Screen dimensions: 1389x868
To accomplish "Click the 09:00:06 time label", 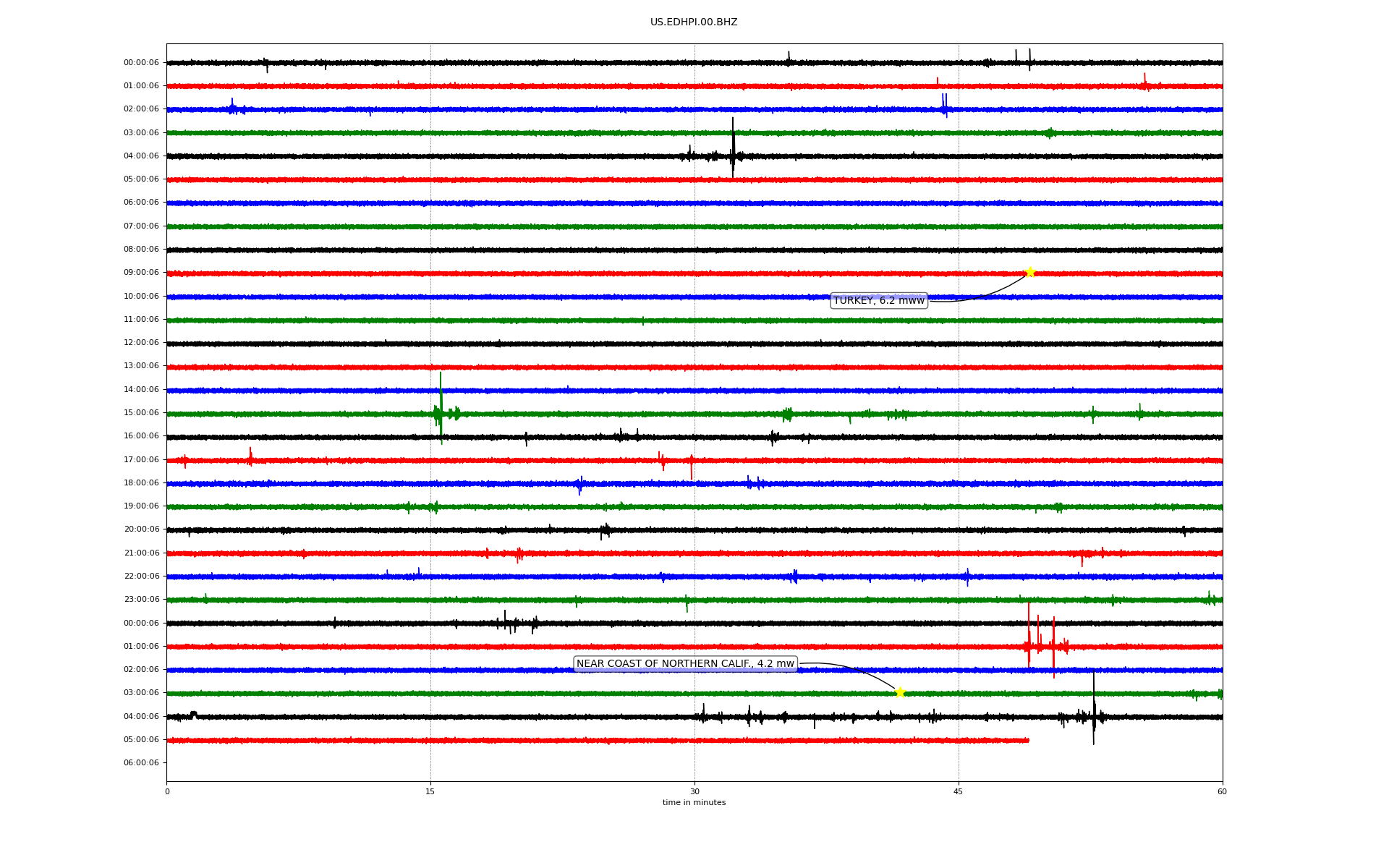I will click(141, 273).
